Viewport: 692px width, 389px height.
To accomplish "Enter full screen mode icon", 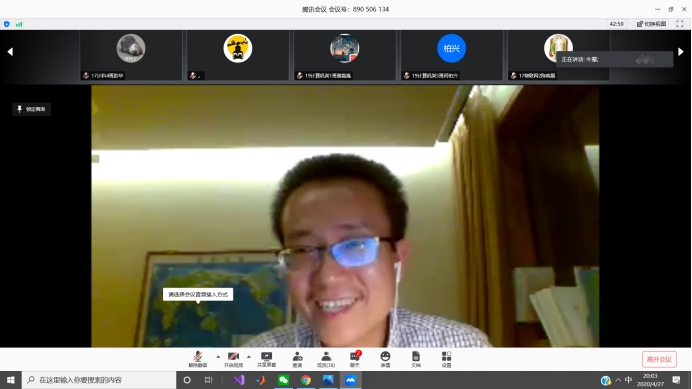I will (680, 24).
